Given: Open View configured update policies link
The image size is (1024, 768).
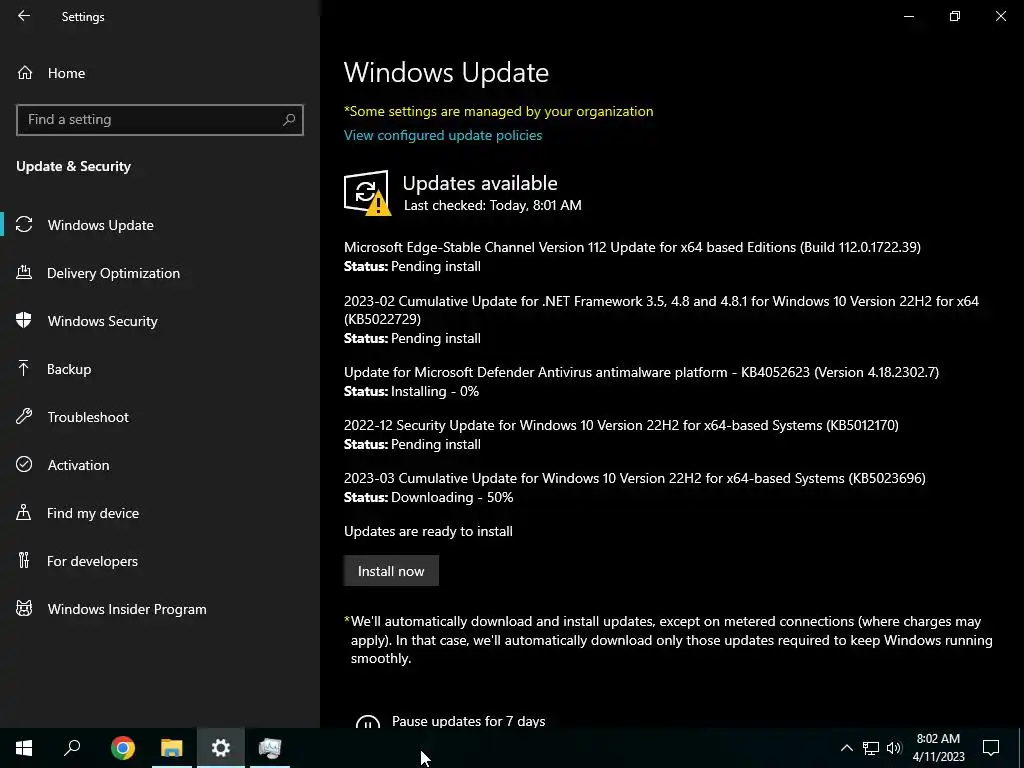Looking at the screenshot, I should tap(443, 135).
